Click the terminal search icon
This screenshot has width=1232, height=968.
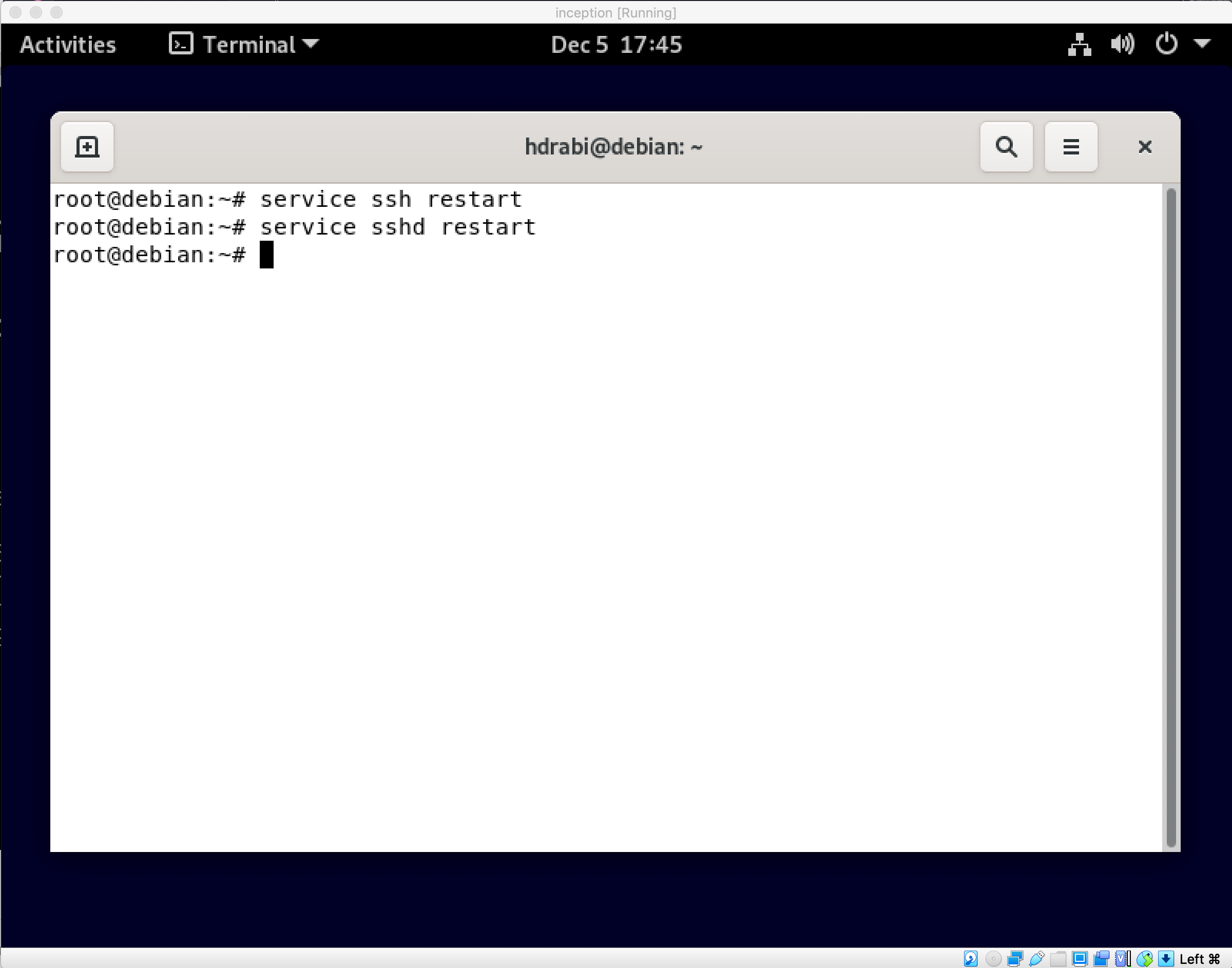pyautogui.click(x=1006, y=147)
